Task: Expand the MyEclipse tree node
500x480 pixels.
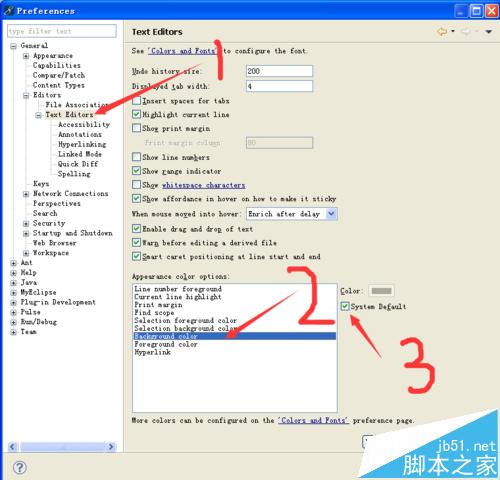Action: click(x=13, y=293)
